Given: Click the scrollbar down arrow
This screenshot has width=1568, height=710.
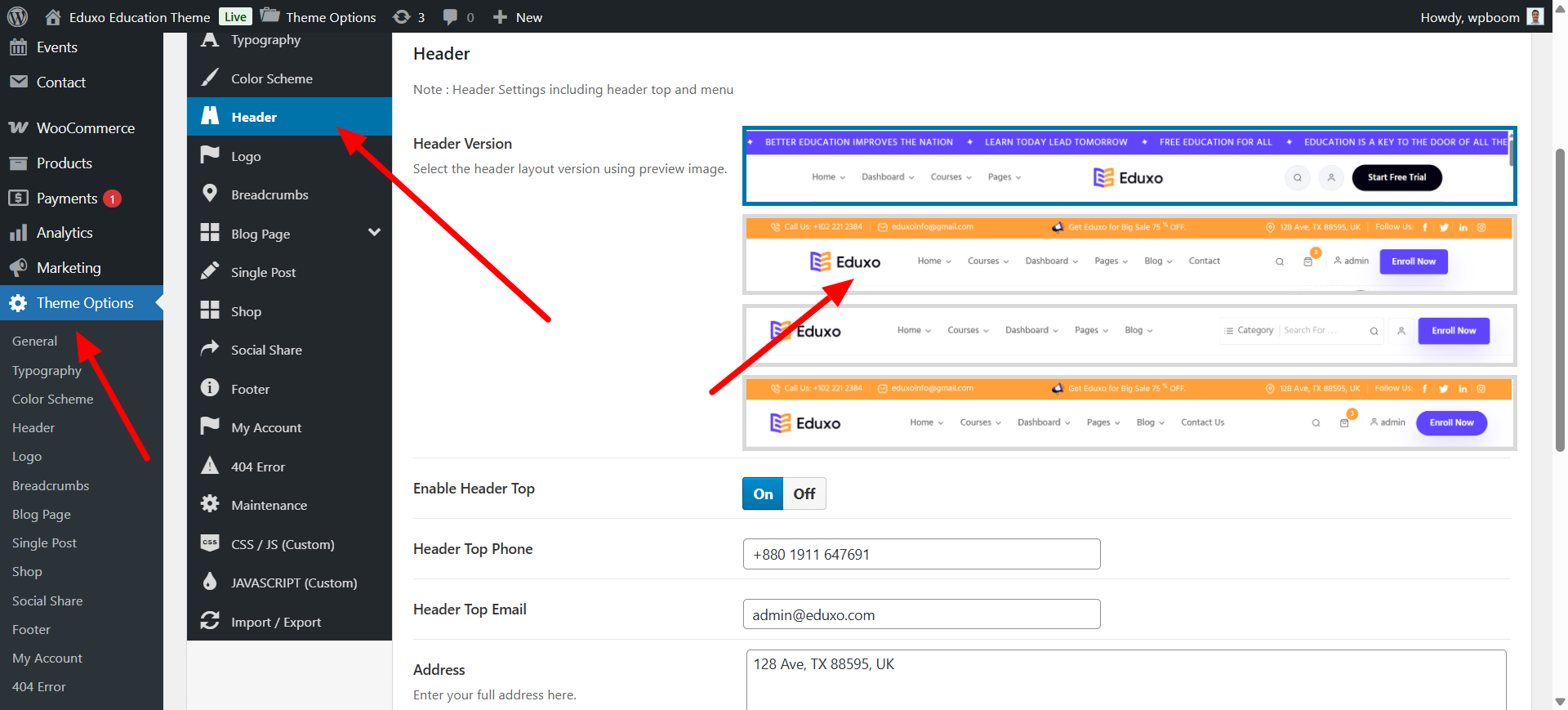Looking at the screenshot, I should (x=1560, y=702).
